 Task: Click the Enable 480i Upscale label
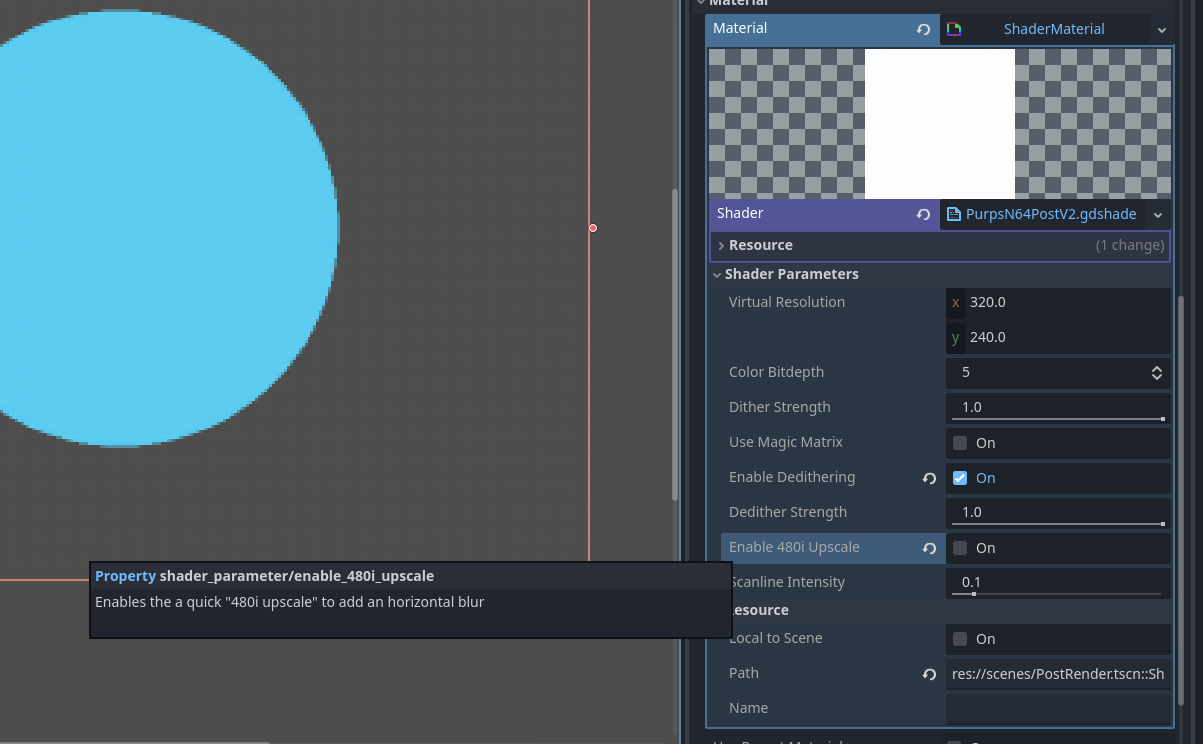[794, 548]
